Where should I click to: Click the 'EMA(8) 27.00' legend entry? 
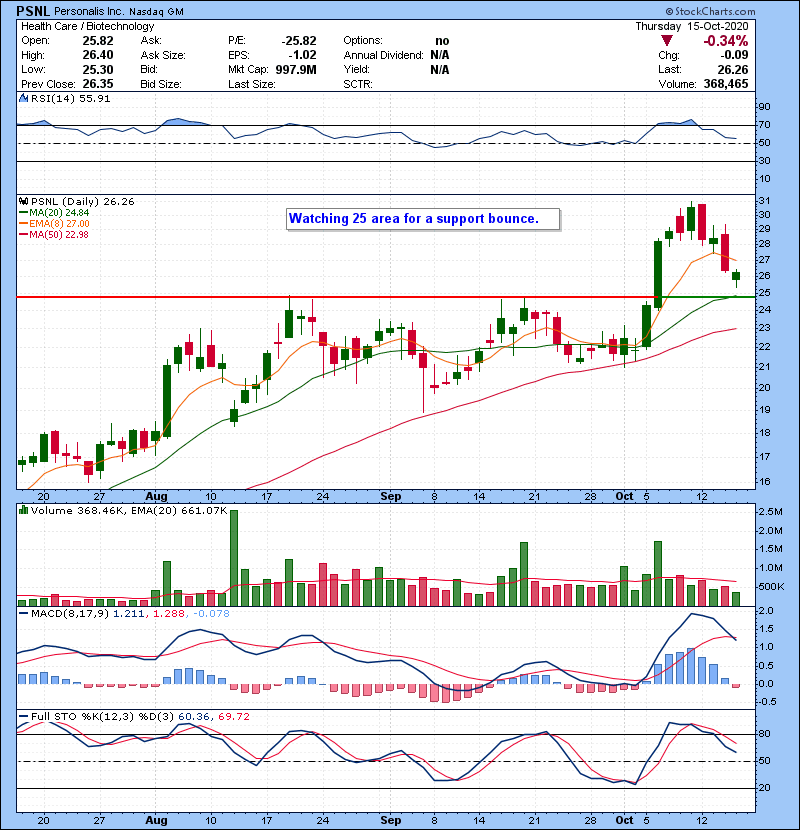pos(59,223)
